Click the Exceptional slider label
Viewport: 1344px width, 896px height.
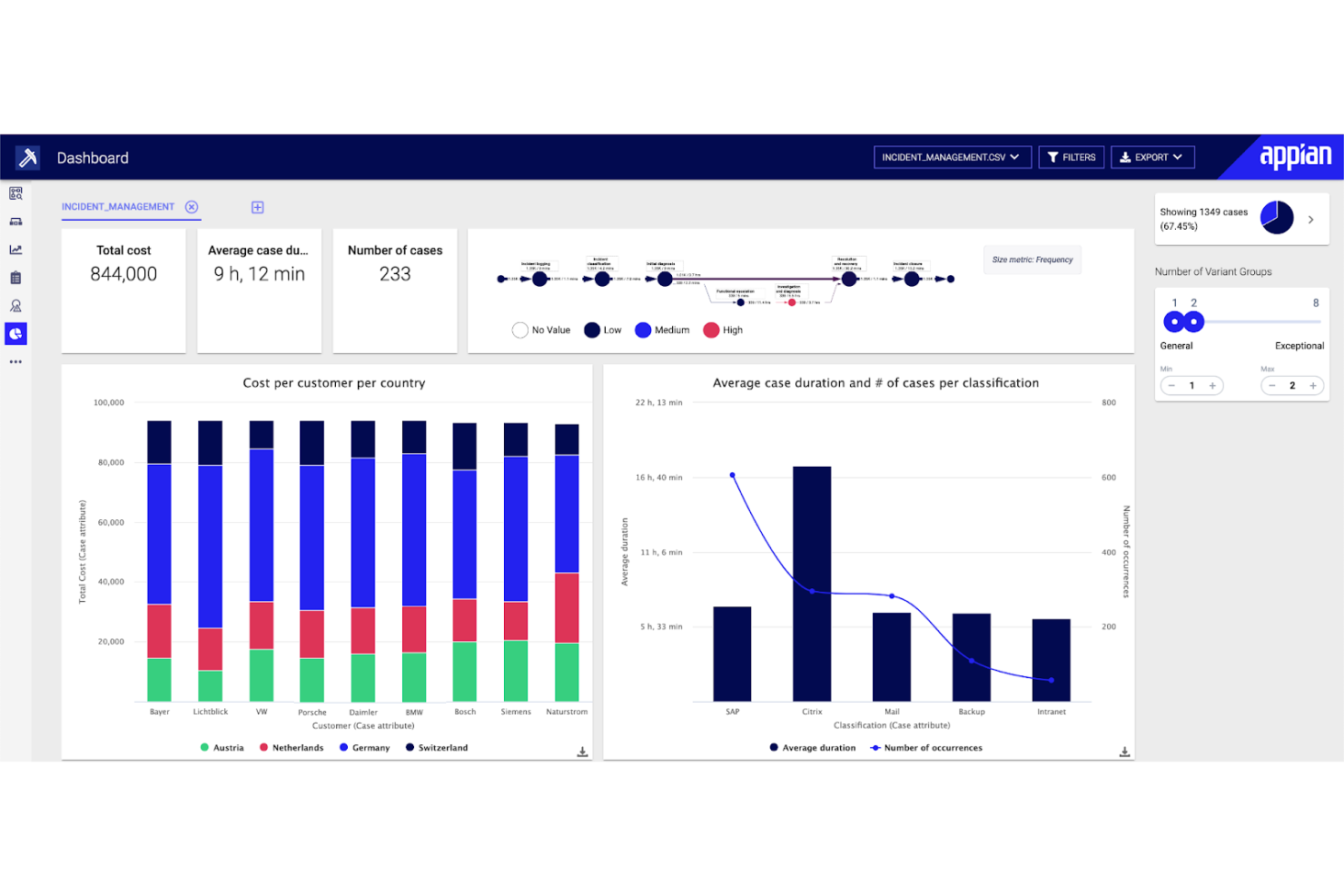pos(1300,346)
